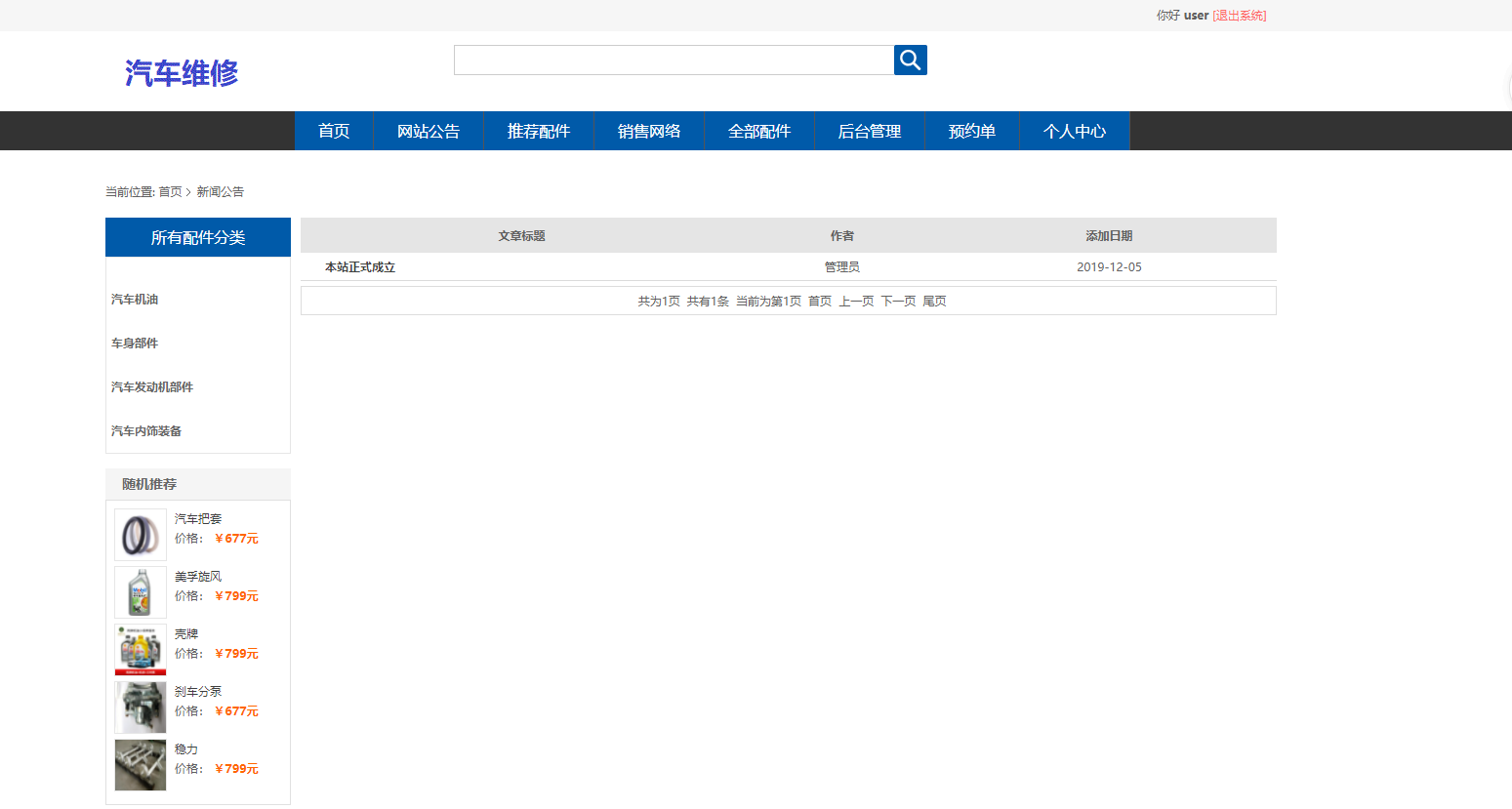Screen dimensions: 1512x809
Task: Open 全部配件 in the navigation menu
Action: [x=758, y=130]
